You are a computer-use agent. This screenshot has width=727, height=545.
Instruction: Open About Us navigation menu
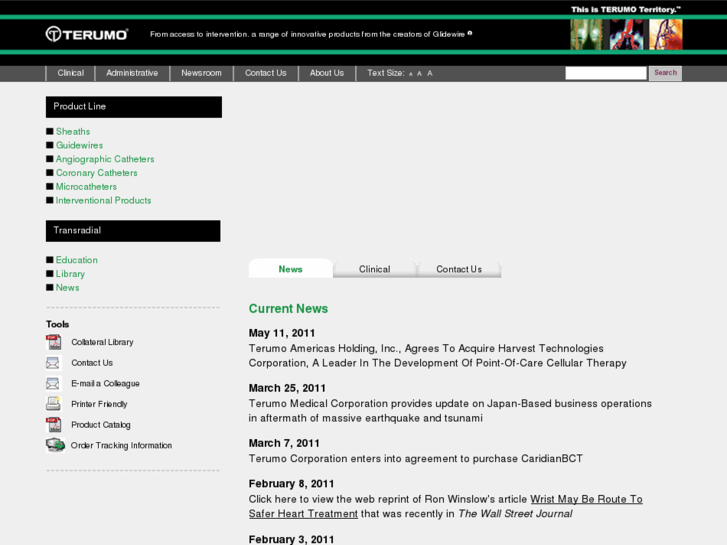[327, 73]
